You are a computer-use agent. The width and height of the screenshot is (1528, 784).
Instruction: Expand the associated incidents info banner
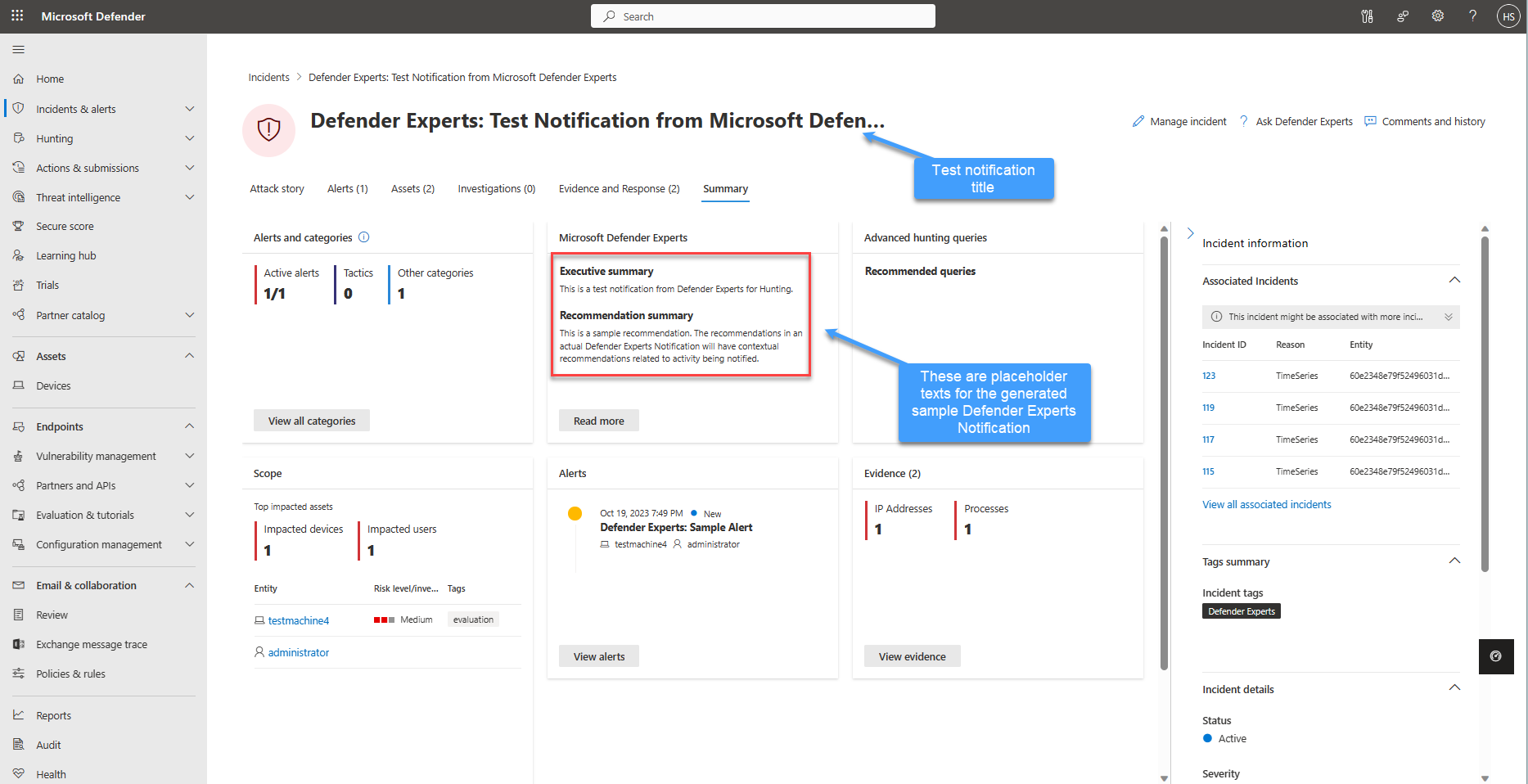tap(1448, 317)
